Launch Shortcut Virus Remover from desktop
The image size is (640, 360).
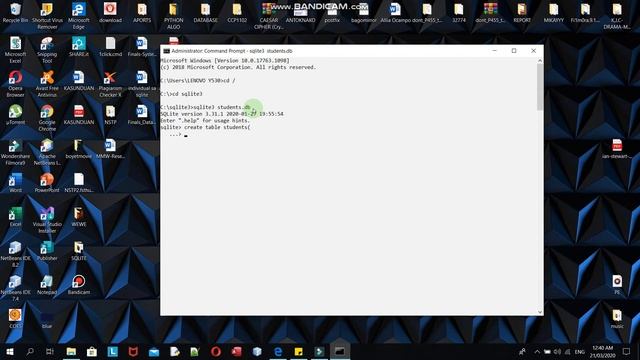pos(47,16)
